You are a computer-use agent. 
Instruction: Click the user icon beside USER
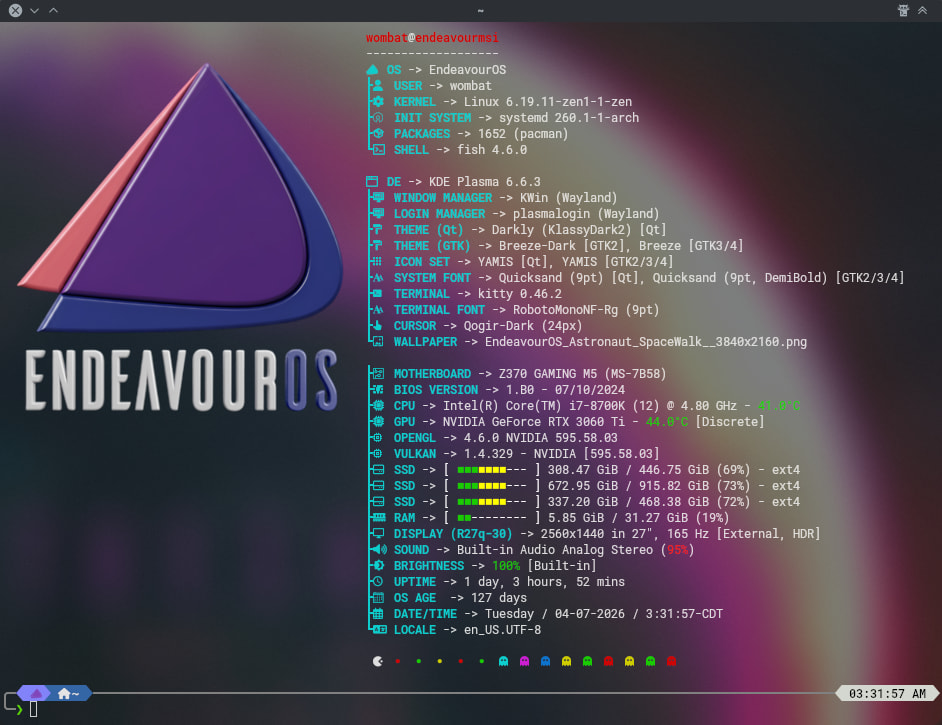378,86
